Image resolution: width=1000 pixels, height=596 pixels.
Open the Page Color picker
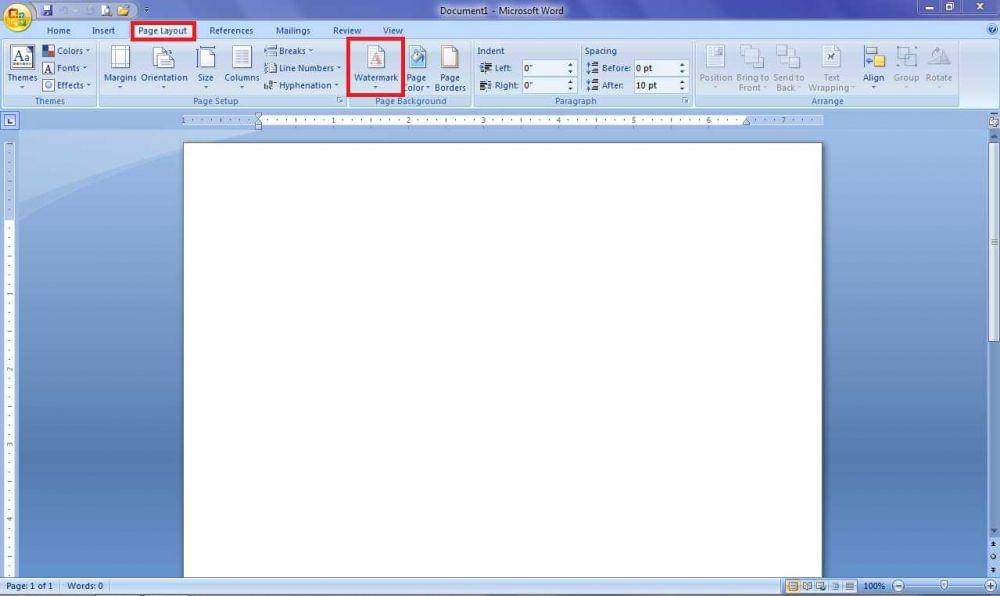[417, 66]
